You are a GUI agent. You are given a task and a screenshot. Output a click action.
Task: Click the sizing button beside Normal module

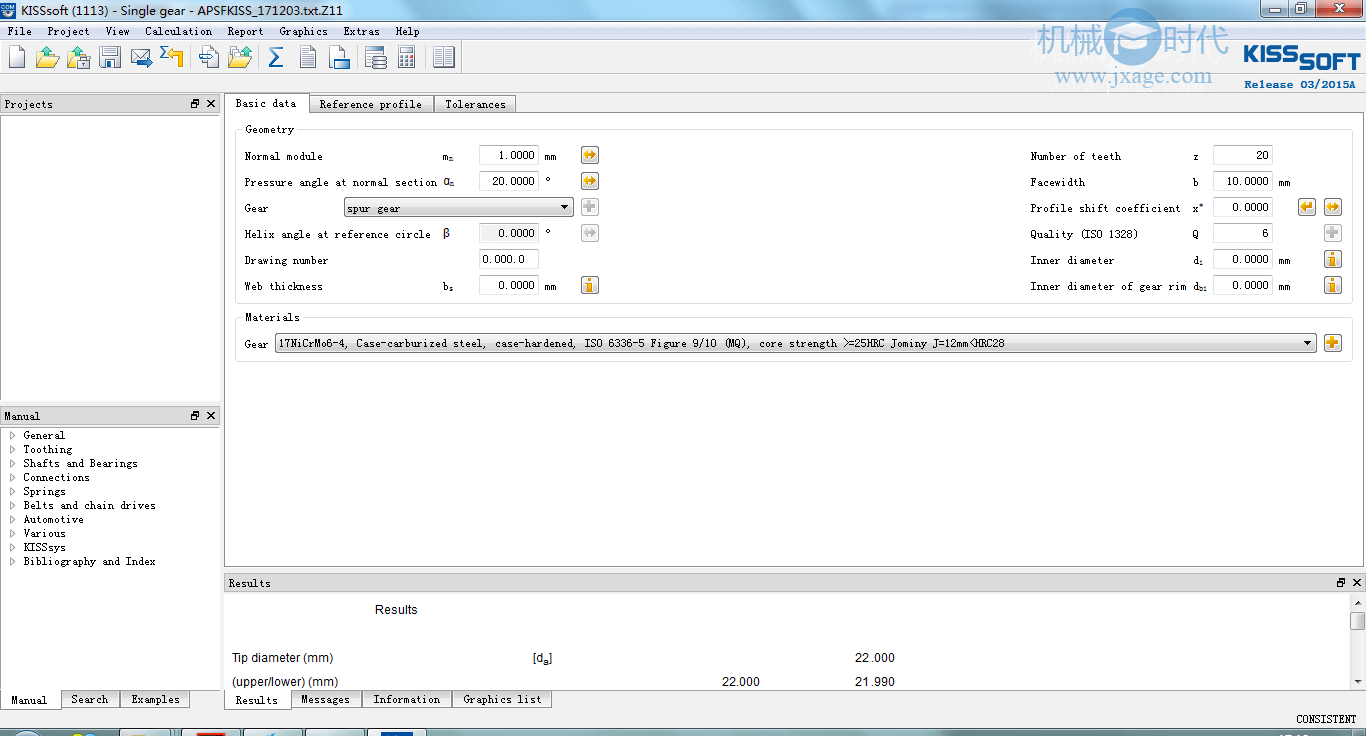coord(590,155)
